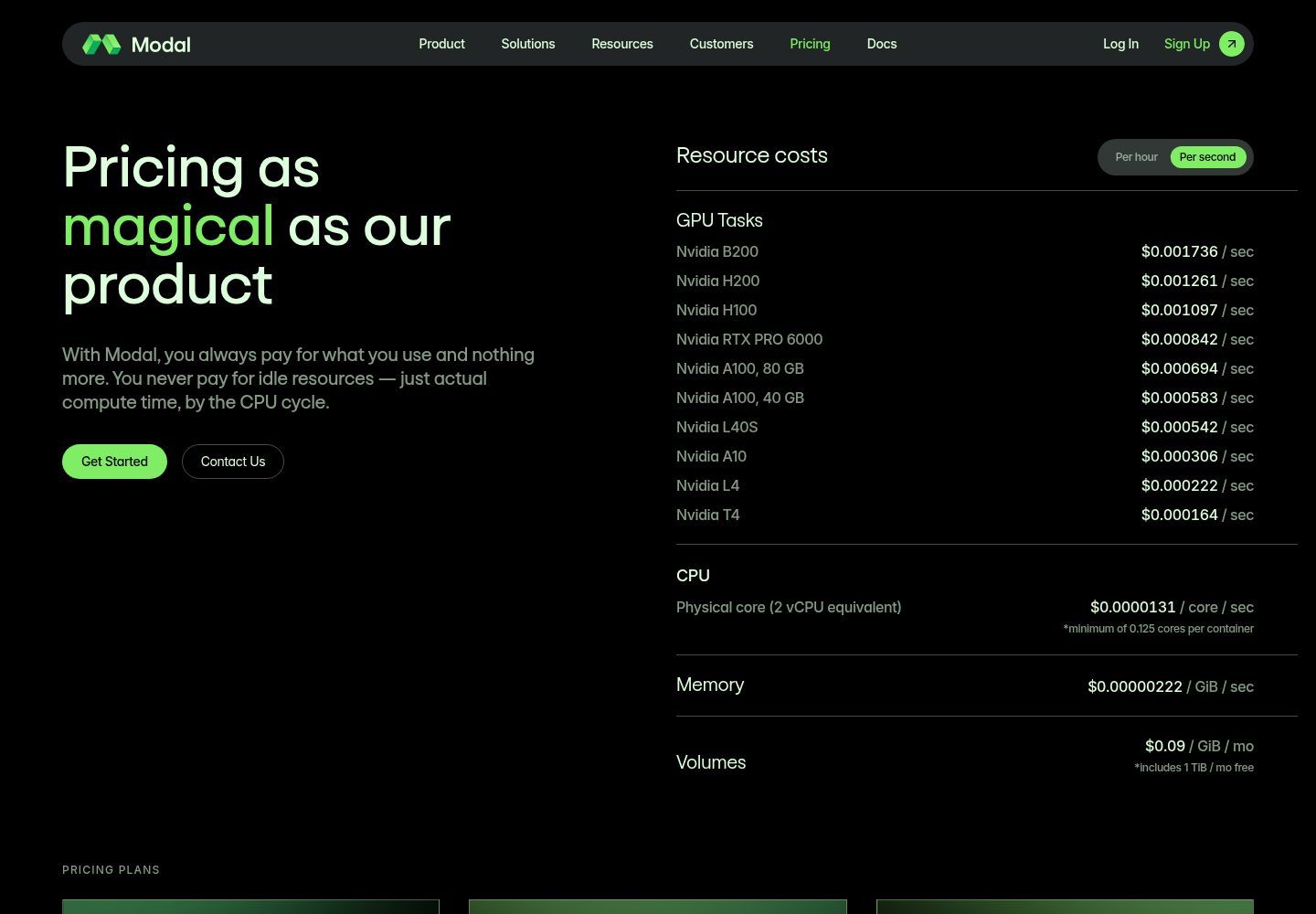Click the Modal logo icon
Screen dimensions: 1316x914
tap(101, 44)
